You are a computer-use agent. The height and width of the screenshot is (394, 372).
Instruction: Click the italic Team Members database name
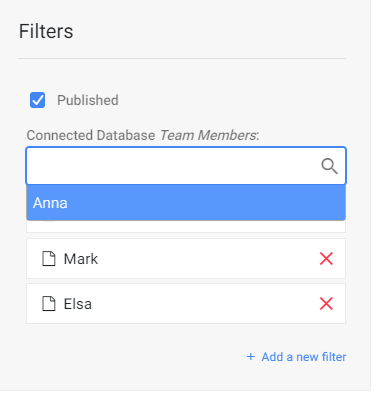[x=208, y=135]
